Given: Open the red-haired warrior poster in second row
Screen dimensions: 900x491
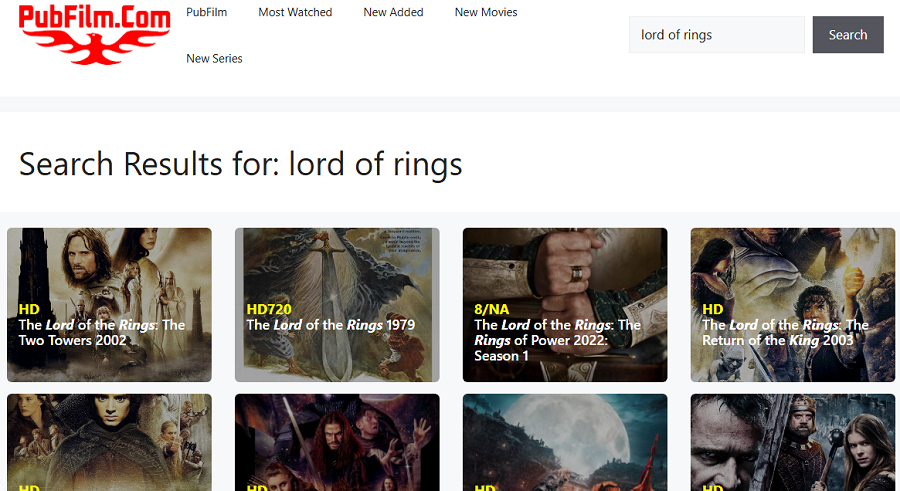Looking at the screenshot, I should [337, 442].
